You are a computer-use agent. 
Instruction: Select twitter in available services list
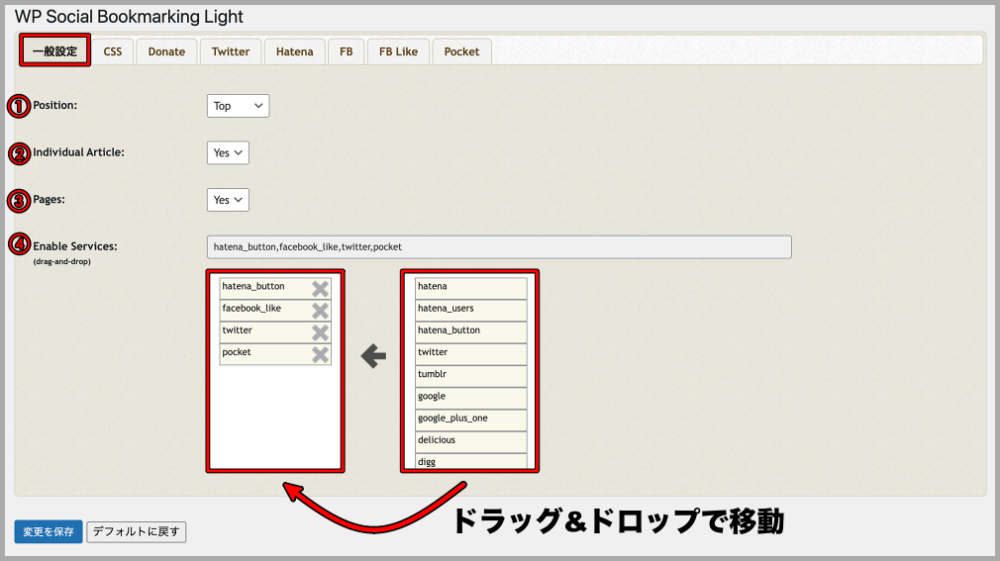pyautogui.click(x=471, y=354)
